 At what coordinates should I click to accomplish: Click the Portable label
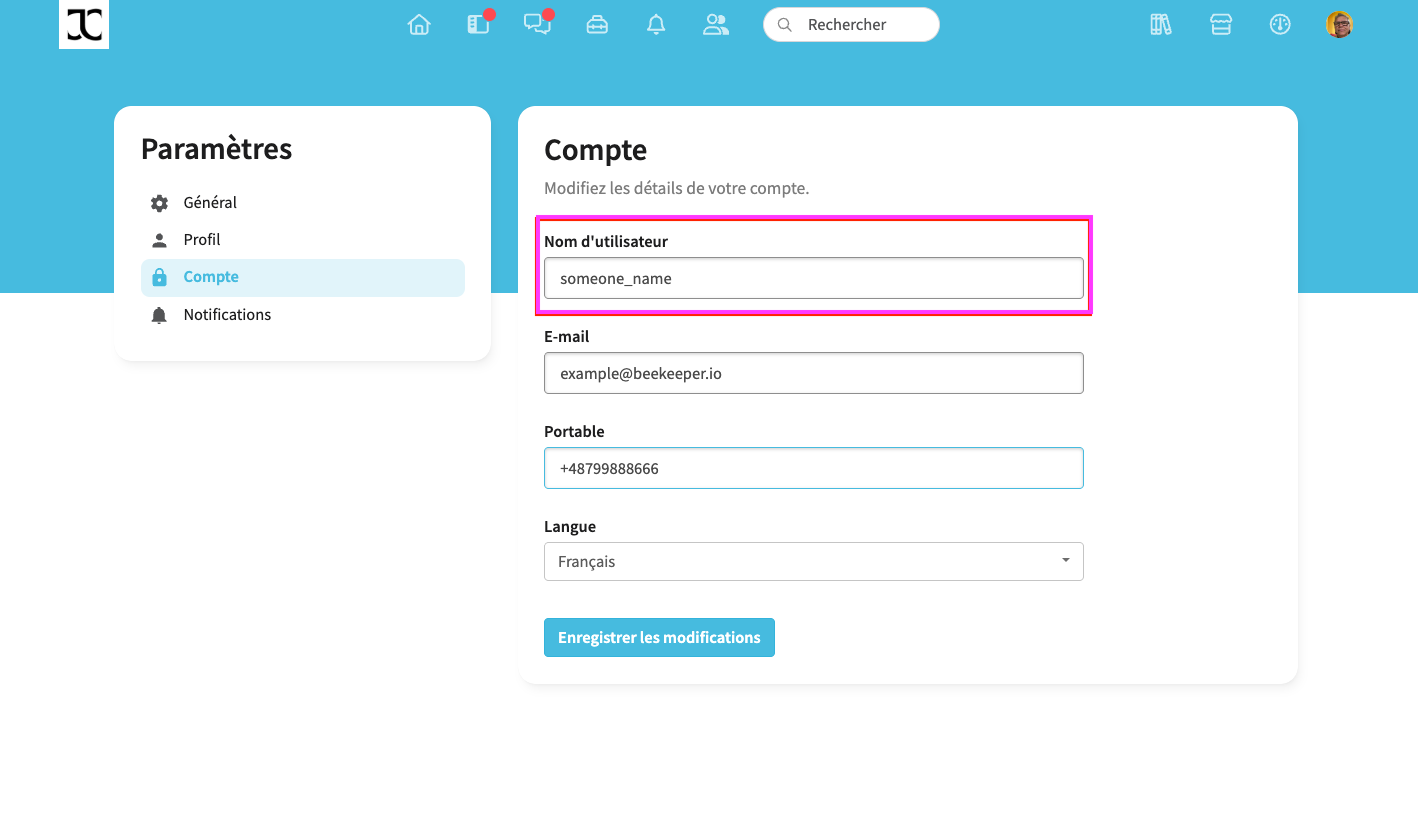pos(574,432)
